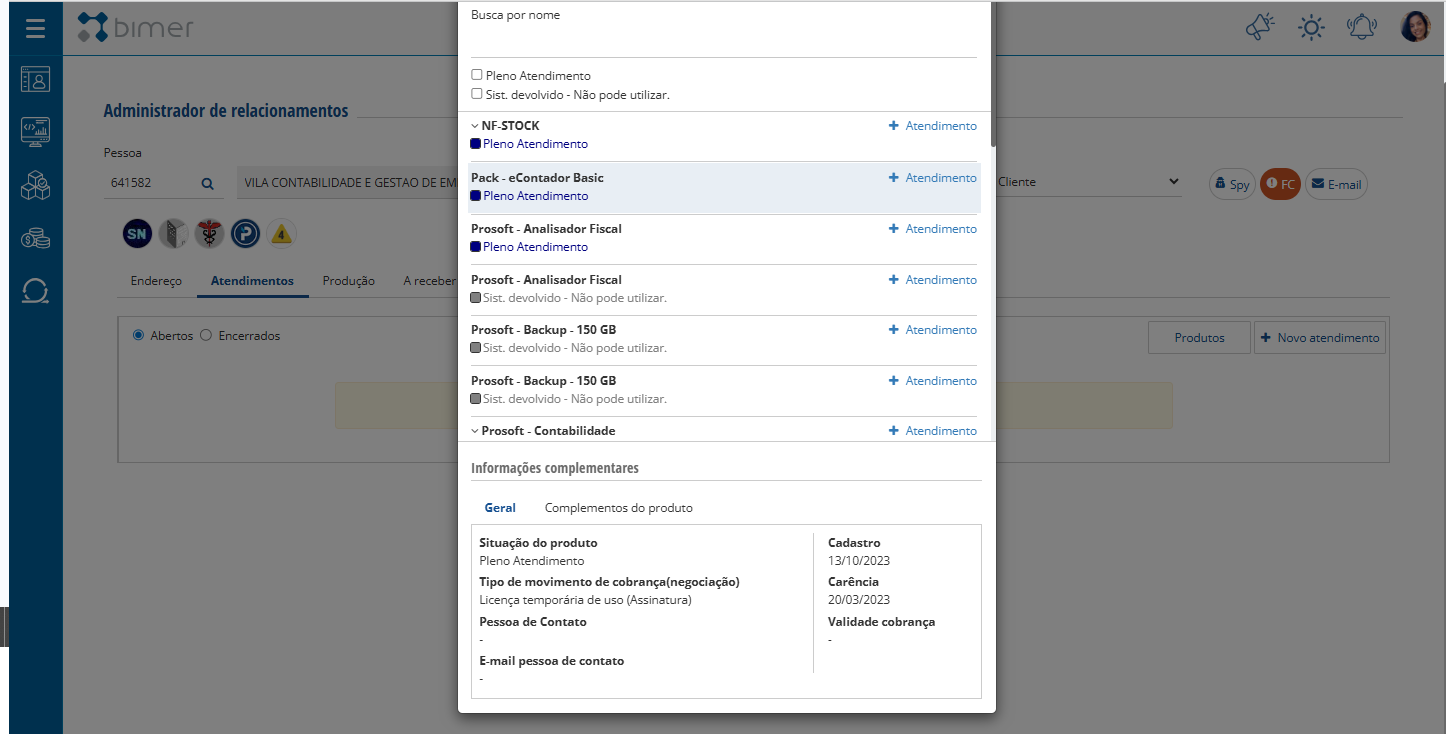Image resolution: width=1446 pixels, height=734 pixels.
Task: Open the notifications bell icon
Action: pos(1361,27)
